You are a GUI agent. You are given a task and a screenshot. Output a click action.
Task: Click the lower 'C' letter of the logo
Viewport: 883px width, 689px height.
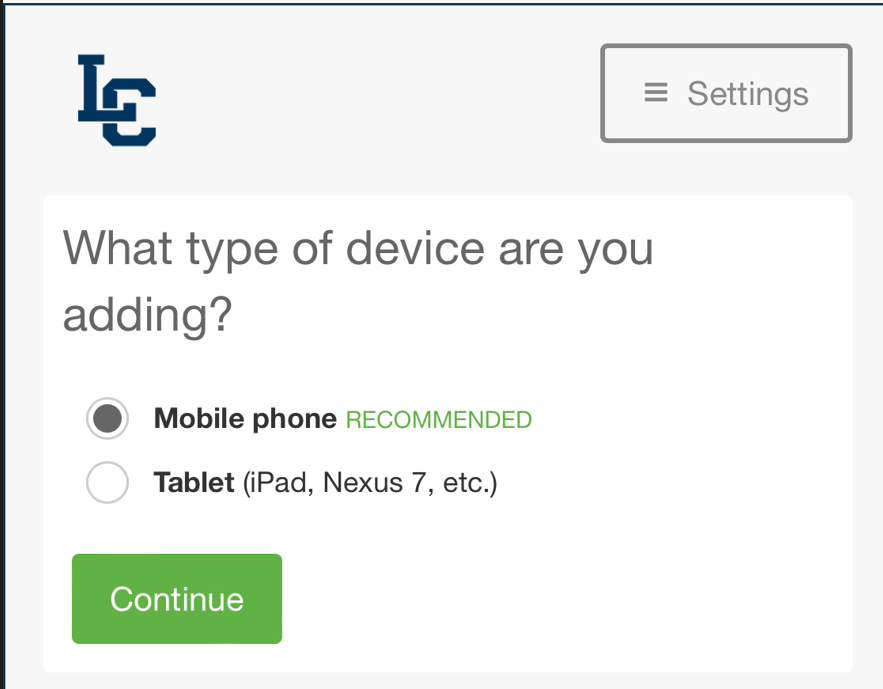coord(129,113)
